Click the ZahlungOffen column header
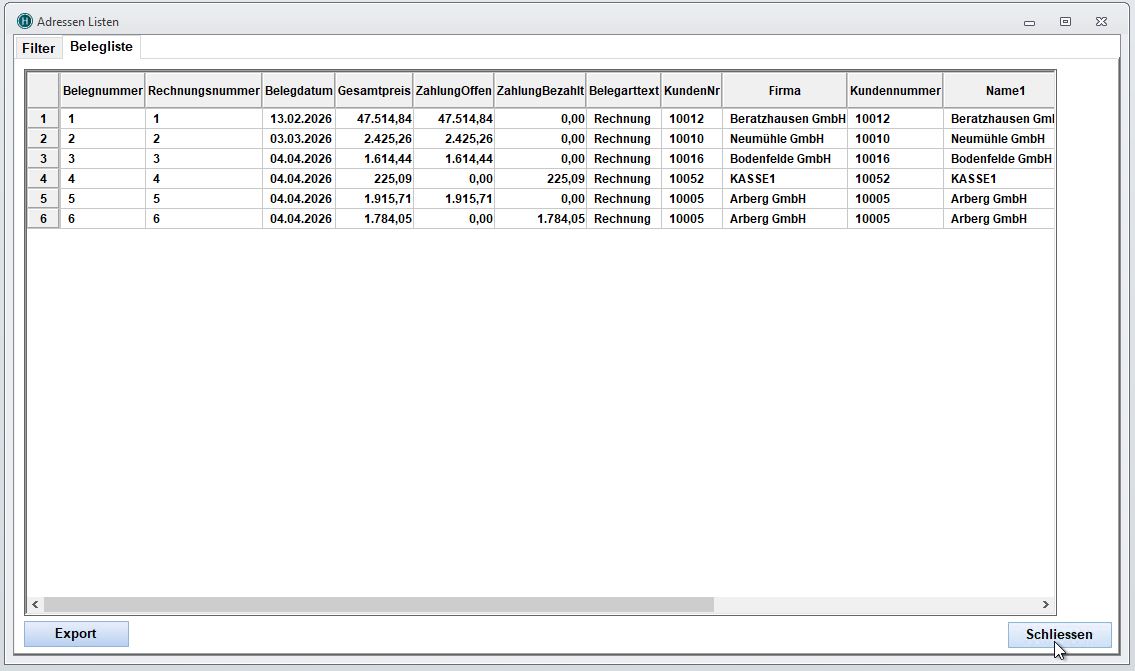 pos(453,91)
